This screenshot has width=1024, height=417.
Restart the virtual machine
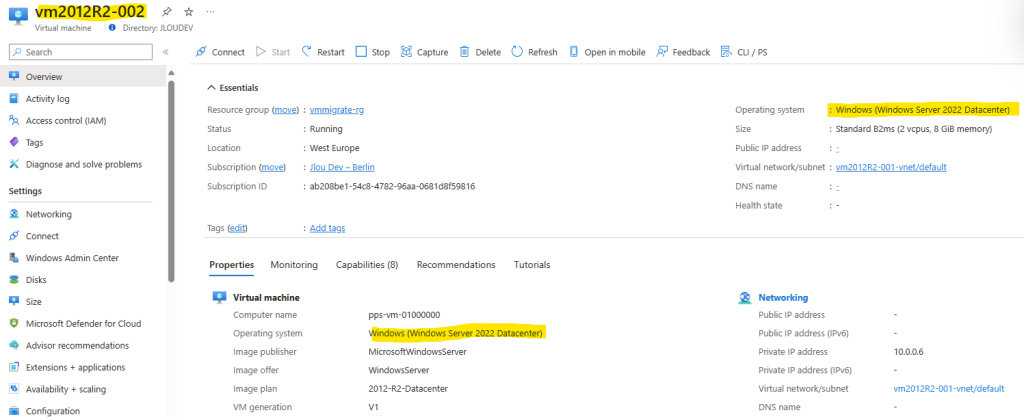tap(323, 52)
